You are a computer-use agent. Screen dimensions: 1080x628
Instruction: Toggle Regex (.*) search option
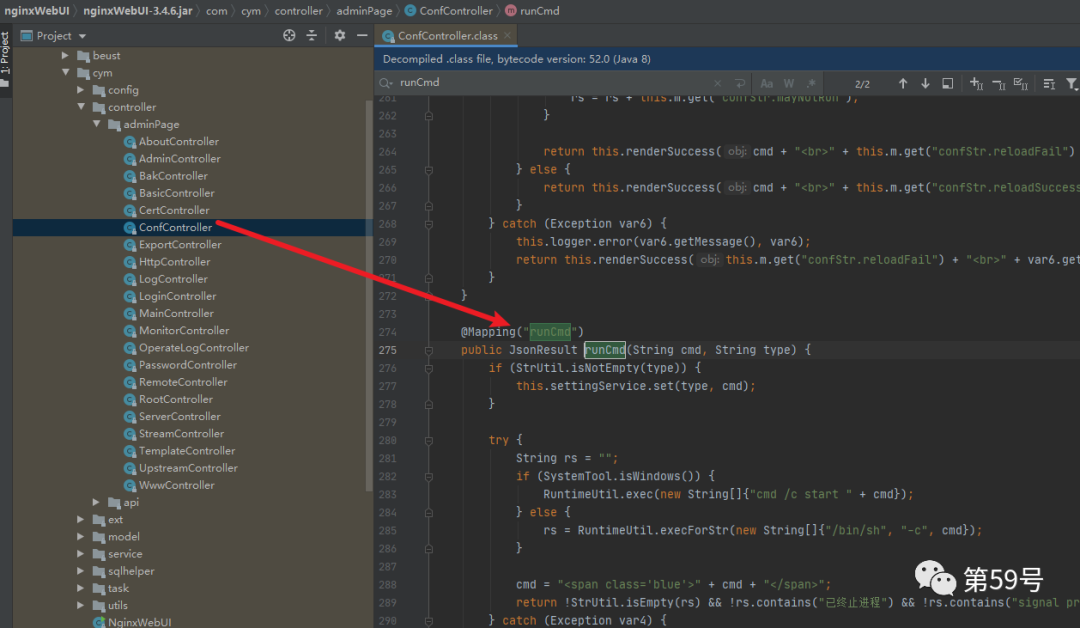(811, 83)
